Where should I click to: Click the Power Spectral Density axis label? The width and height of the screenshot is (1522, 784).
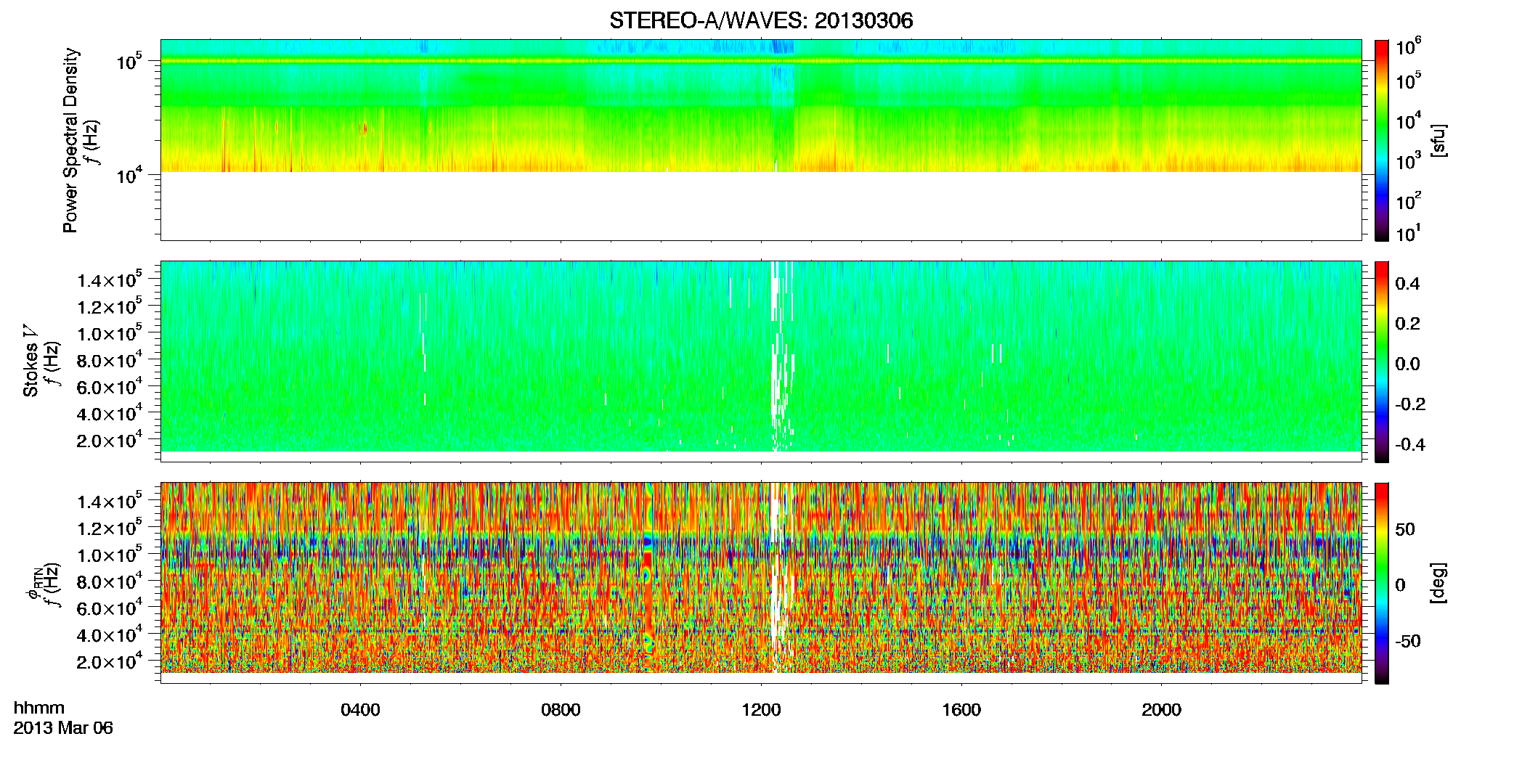pos(70,140)
